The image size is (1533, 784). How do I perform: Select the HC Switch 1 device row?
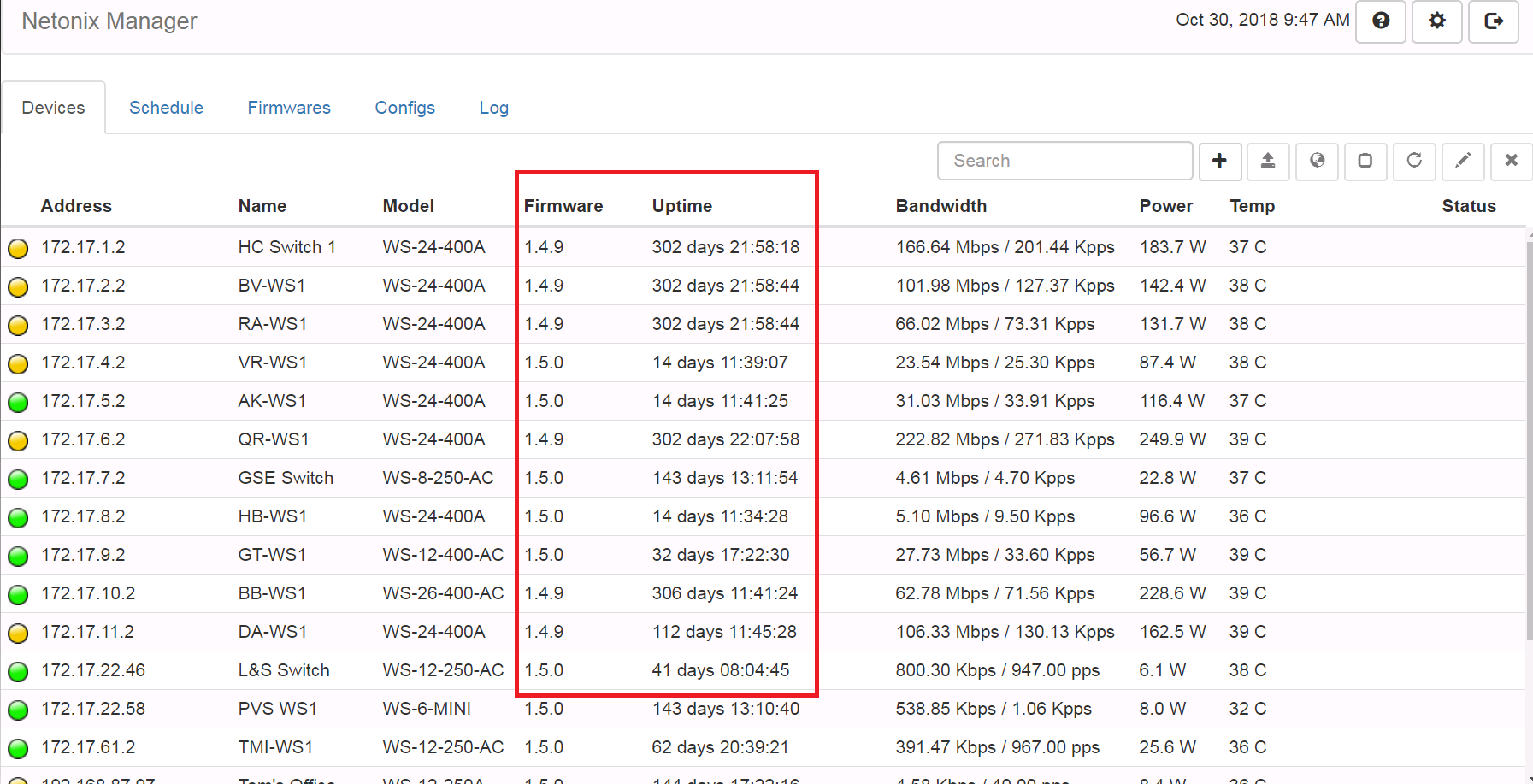pos(286,247)
